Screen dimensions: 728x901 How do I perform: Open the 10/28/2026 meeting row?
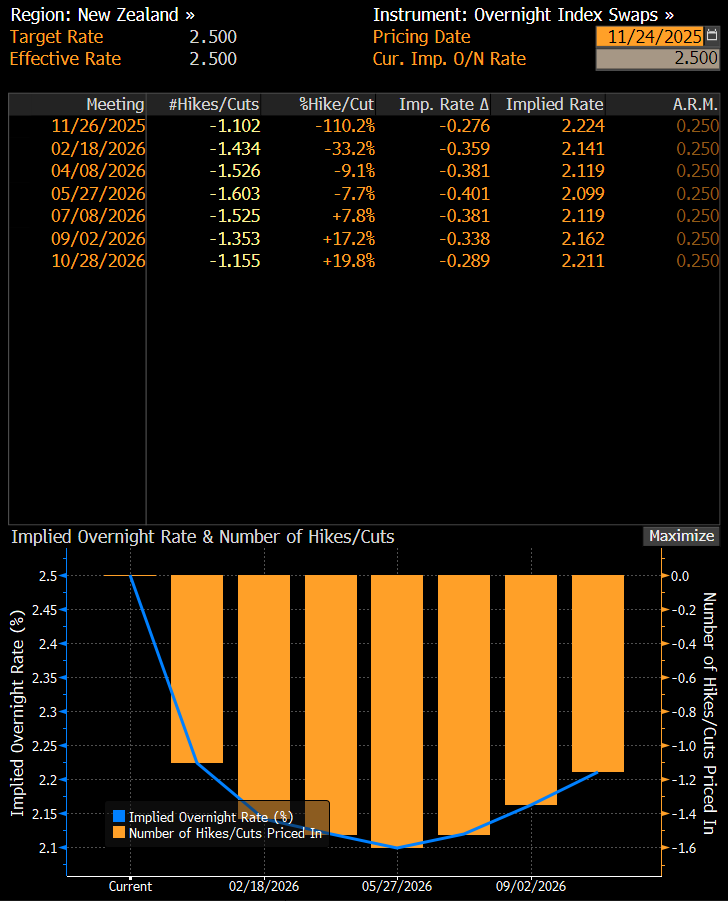coord(99,260)
